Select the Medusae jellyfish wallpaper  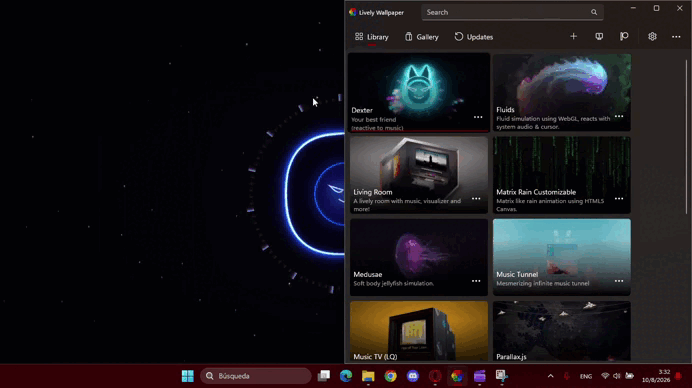click(x=419, y=257)
